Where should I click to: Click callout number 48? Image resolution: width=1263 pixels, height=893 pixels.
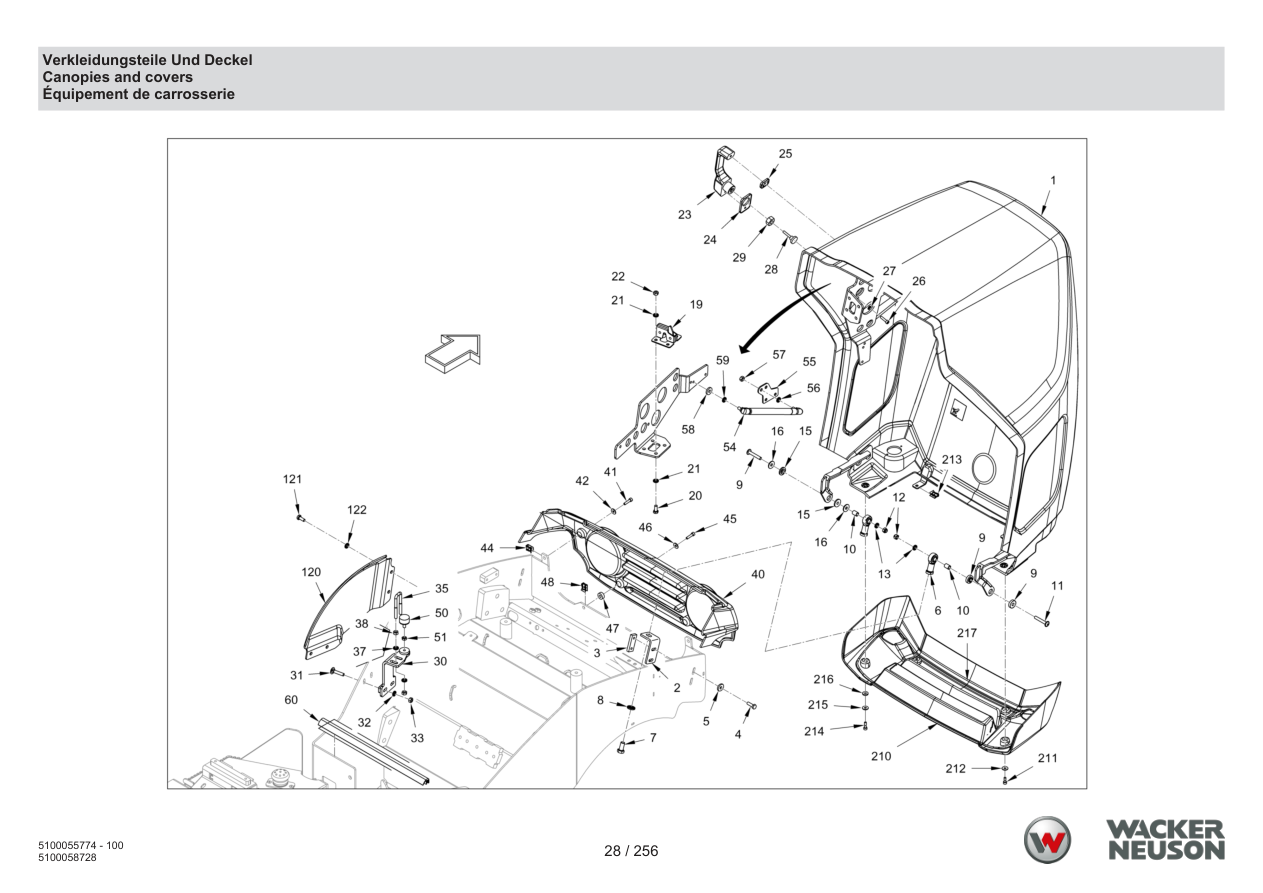click(548, 582)
